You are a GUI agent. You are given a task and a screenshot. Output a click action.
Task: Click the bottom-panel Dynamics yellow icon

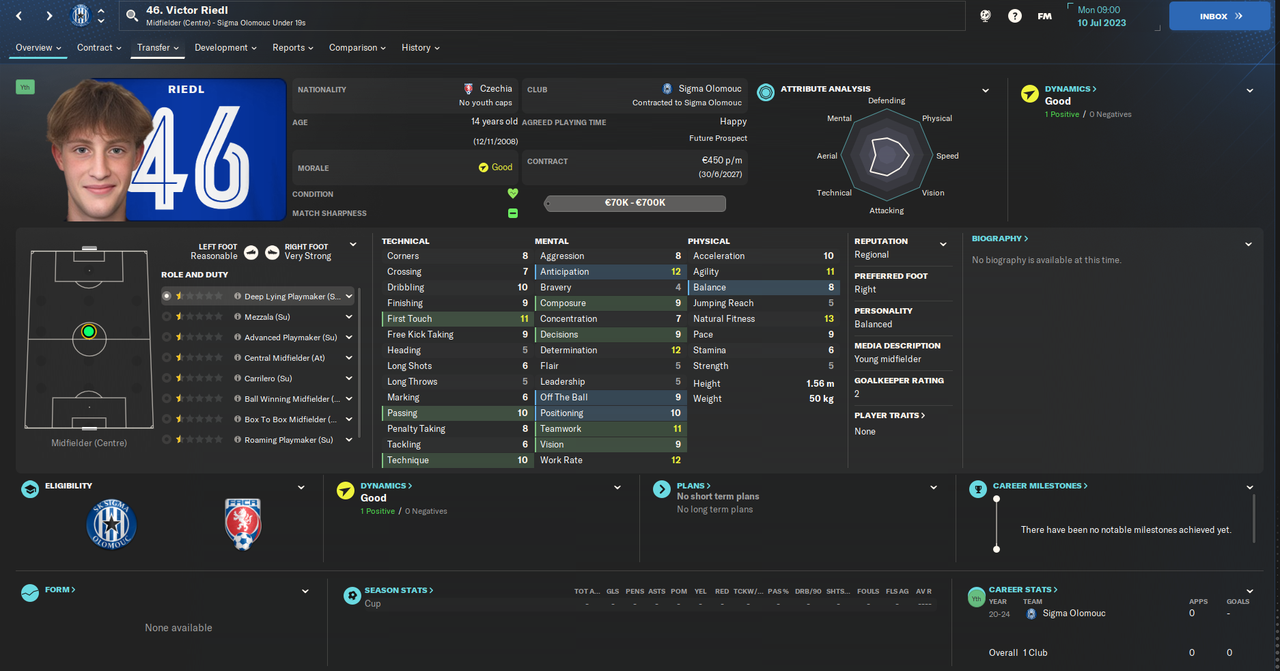pos(345,490)
